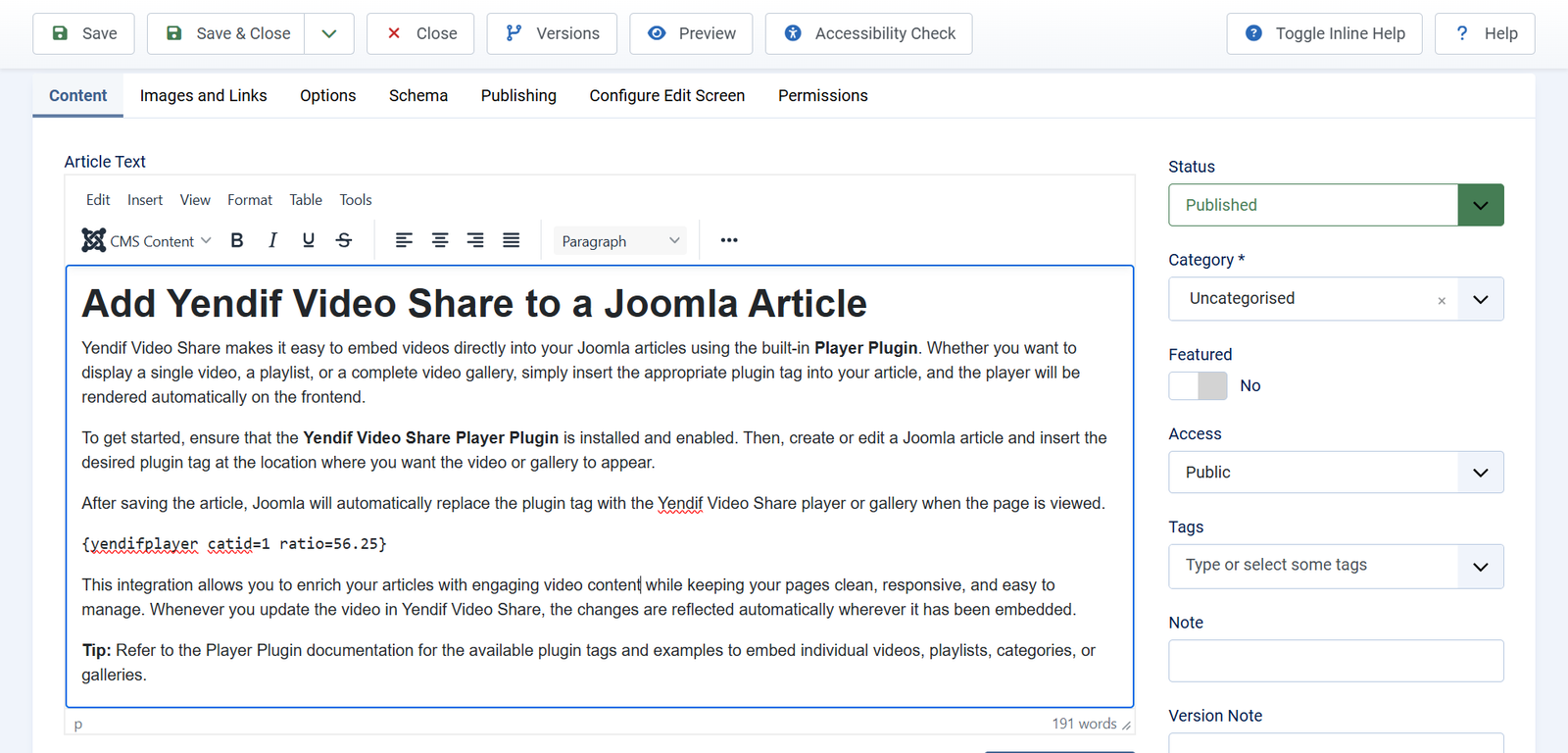1568x753 pixels.
Task: Expand the Category dropdown
Action: tap(1481, 299)
